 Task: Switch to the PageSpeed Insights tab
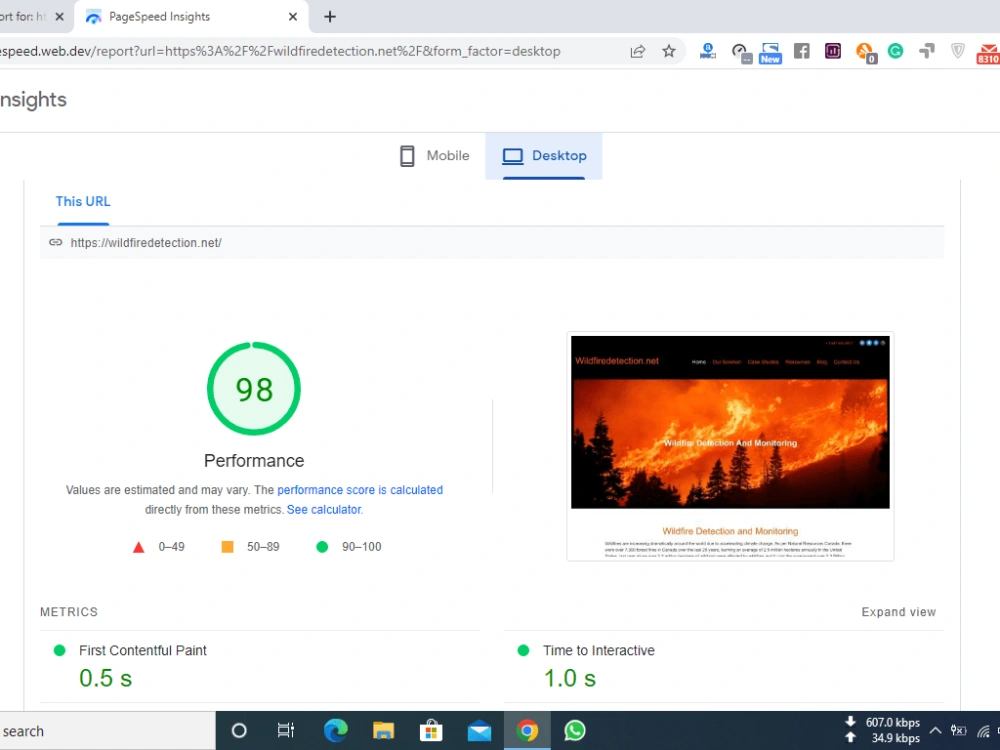click(191, 17)
